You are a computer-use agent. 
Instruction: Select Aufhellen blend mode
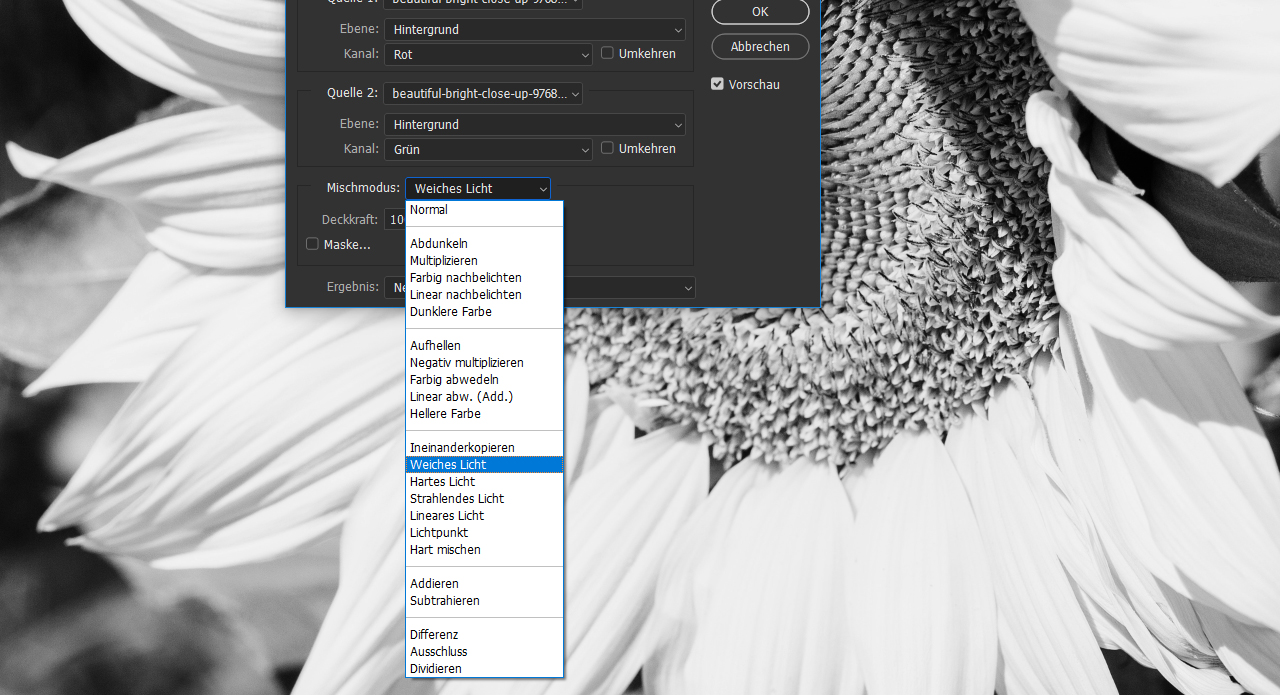point(484,346)
